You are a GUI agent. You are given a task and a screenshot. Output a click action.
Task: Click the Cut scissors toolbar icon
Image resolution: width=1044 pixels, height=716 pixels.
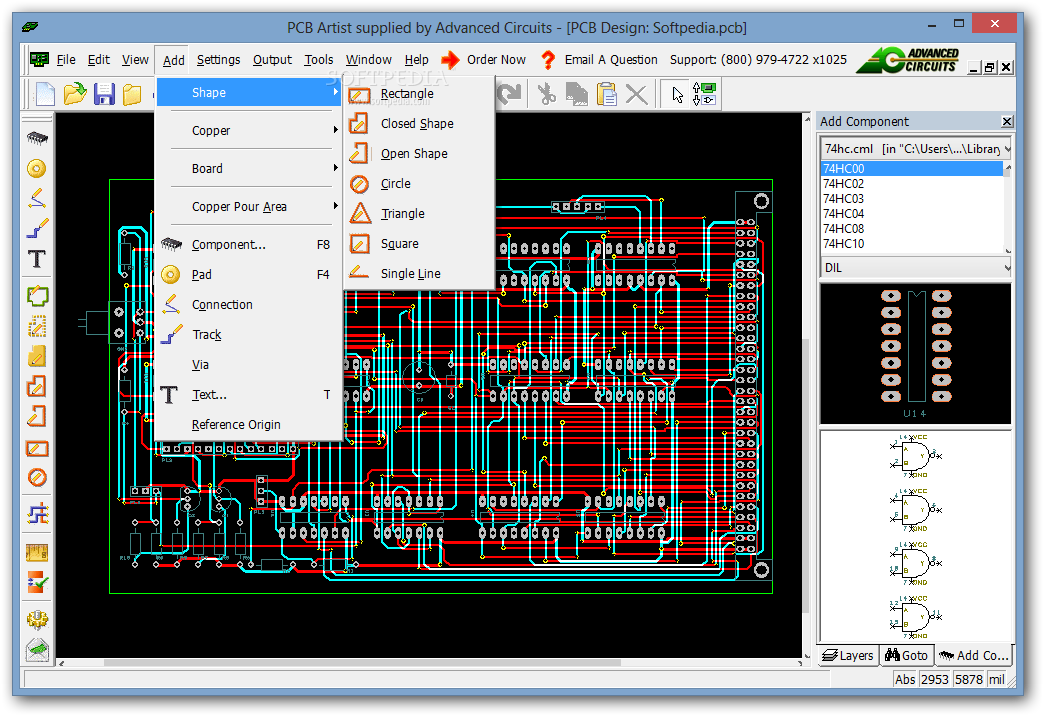pos(547,94)
